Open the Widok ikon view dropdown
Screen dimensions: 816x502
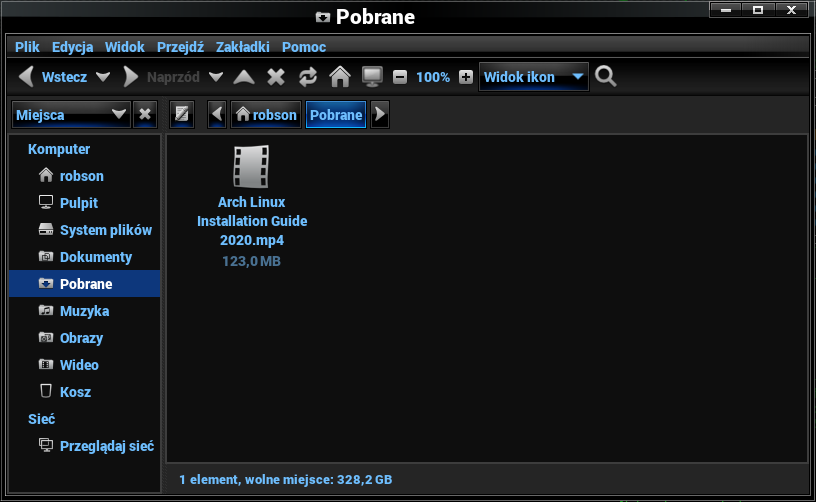[x=533, y=77]
